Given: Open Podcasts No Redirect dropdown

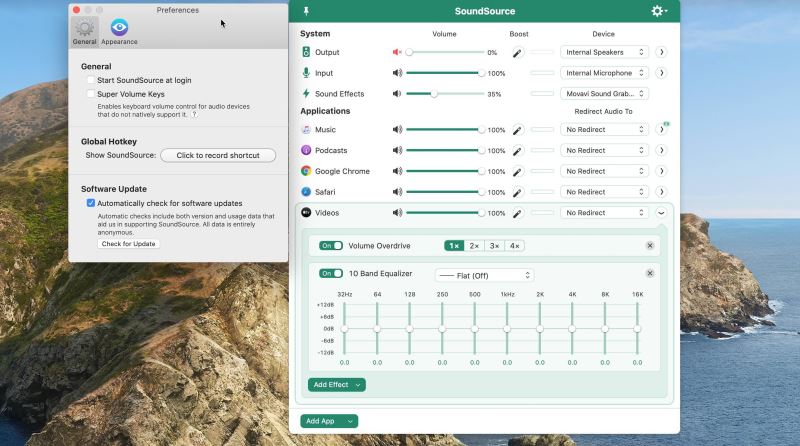Looking at the screenshot, I should point(604,150).
